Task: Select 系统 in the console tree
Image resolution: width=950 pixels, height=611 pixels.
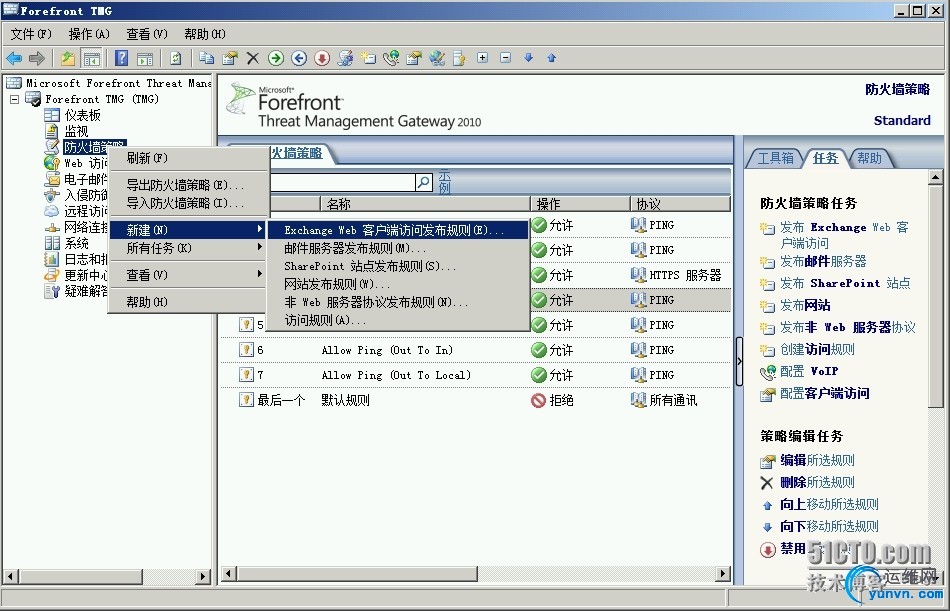Action: tap(76, 243)
